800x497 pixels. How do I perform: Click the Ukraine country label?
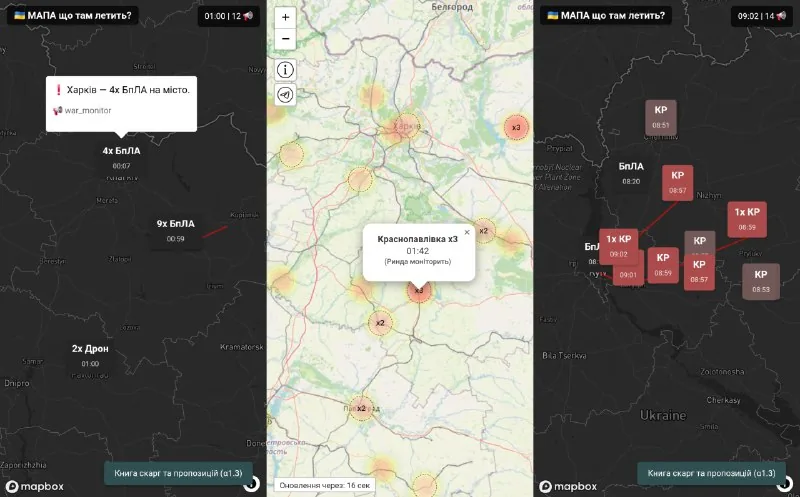(x=663, y=415)
